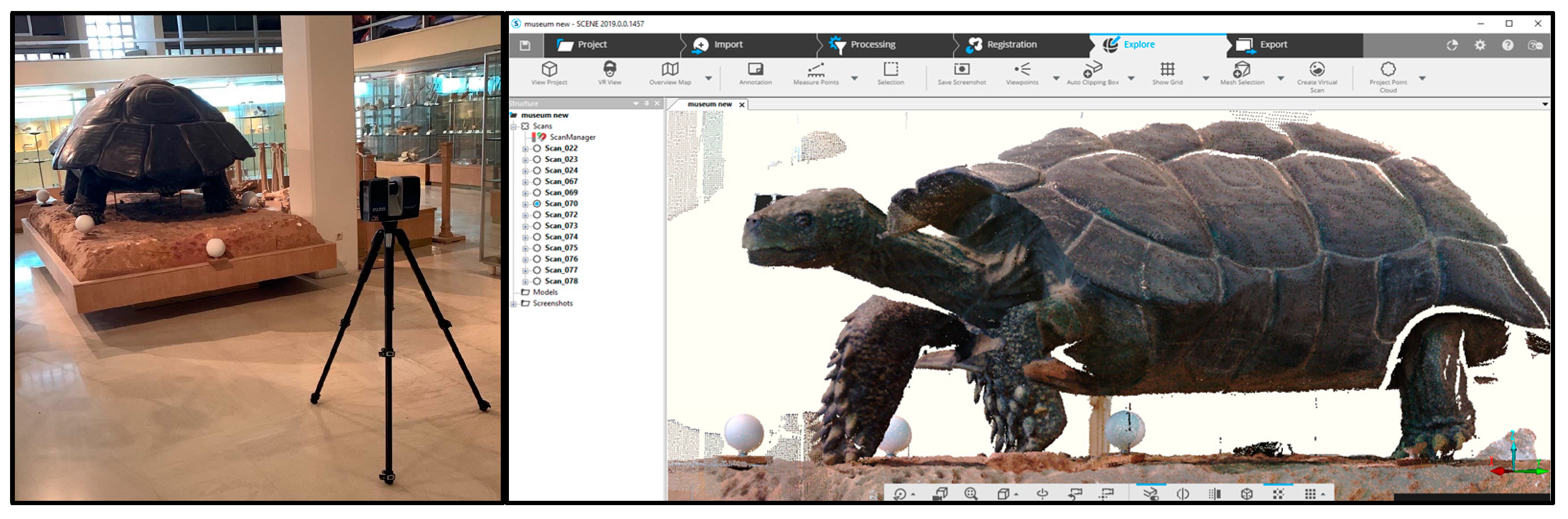The image size is (1568, 519).
Task: Select the Measure Points tool
Action: pyautogui.click(x=815, y=69)
